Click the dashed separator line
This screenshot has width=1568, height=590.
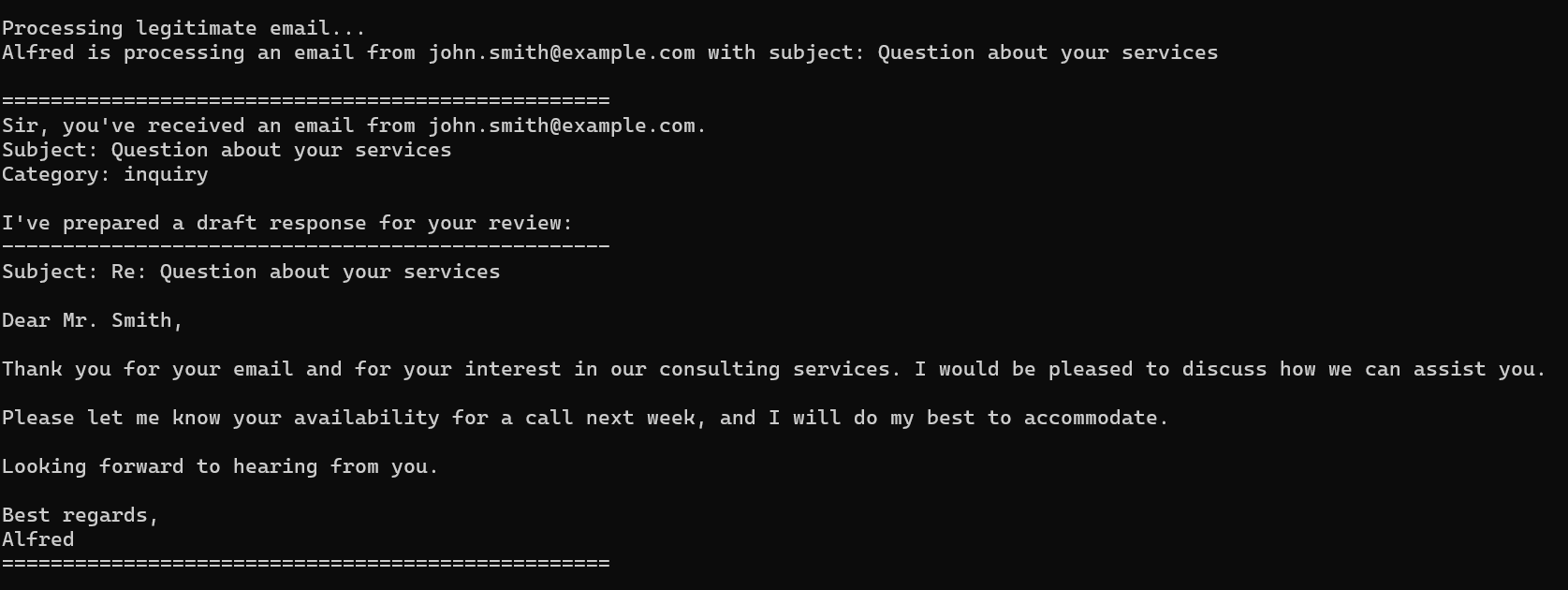pyautogui.click(x=305, y=246)
